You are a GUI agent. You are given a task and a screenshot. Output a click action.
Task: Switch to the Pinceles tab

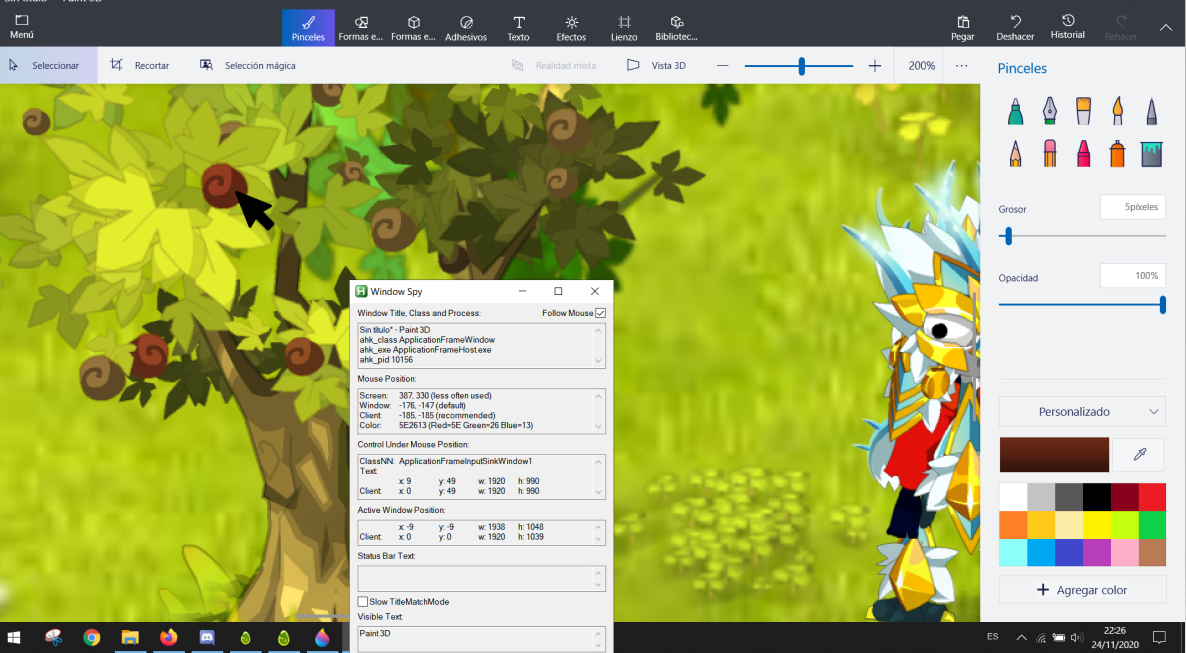[x=308, y=28]
